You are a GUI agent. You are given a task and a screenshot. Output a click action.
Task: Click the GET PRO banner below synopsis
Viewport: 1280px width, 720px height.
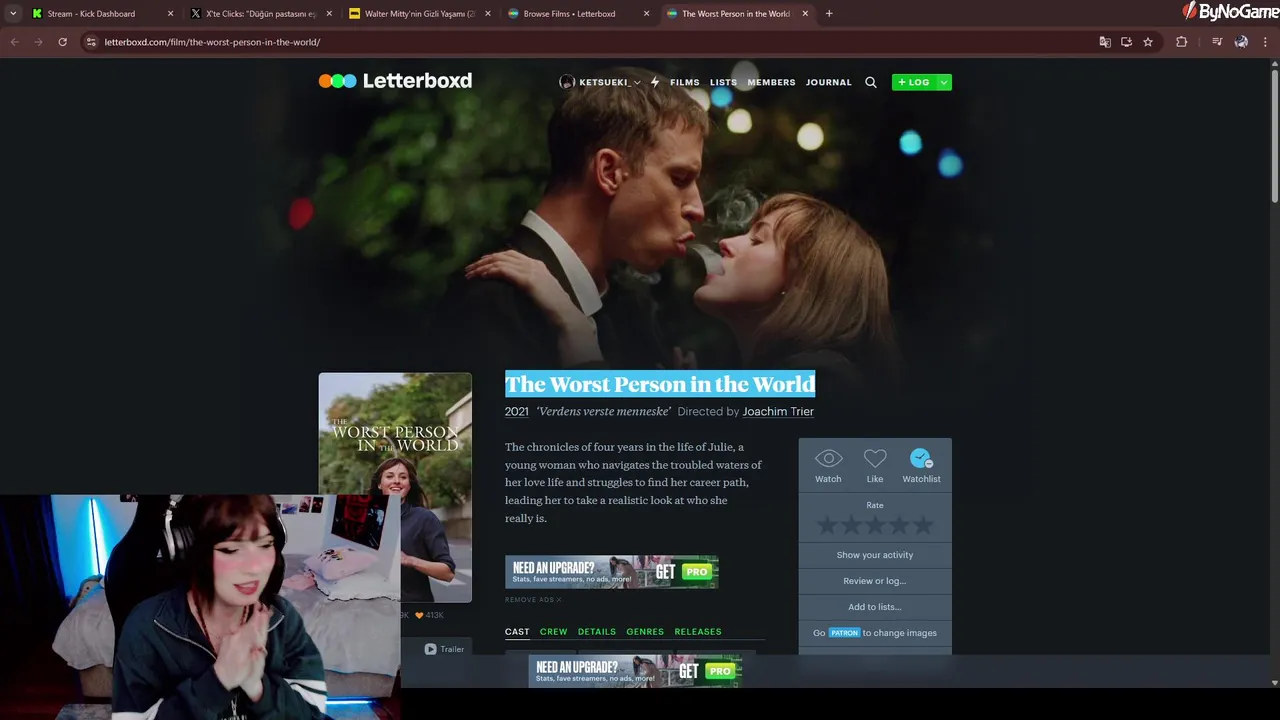(611, 572)
